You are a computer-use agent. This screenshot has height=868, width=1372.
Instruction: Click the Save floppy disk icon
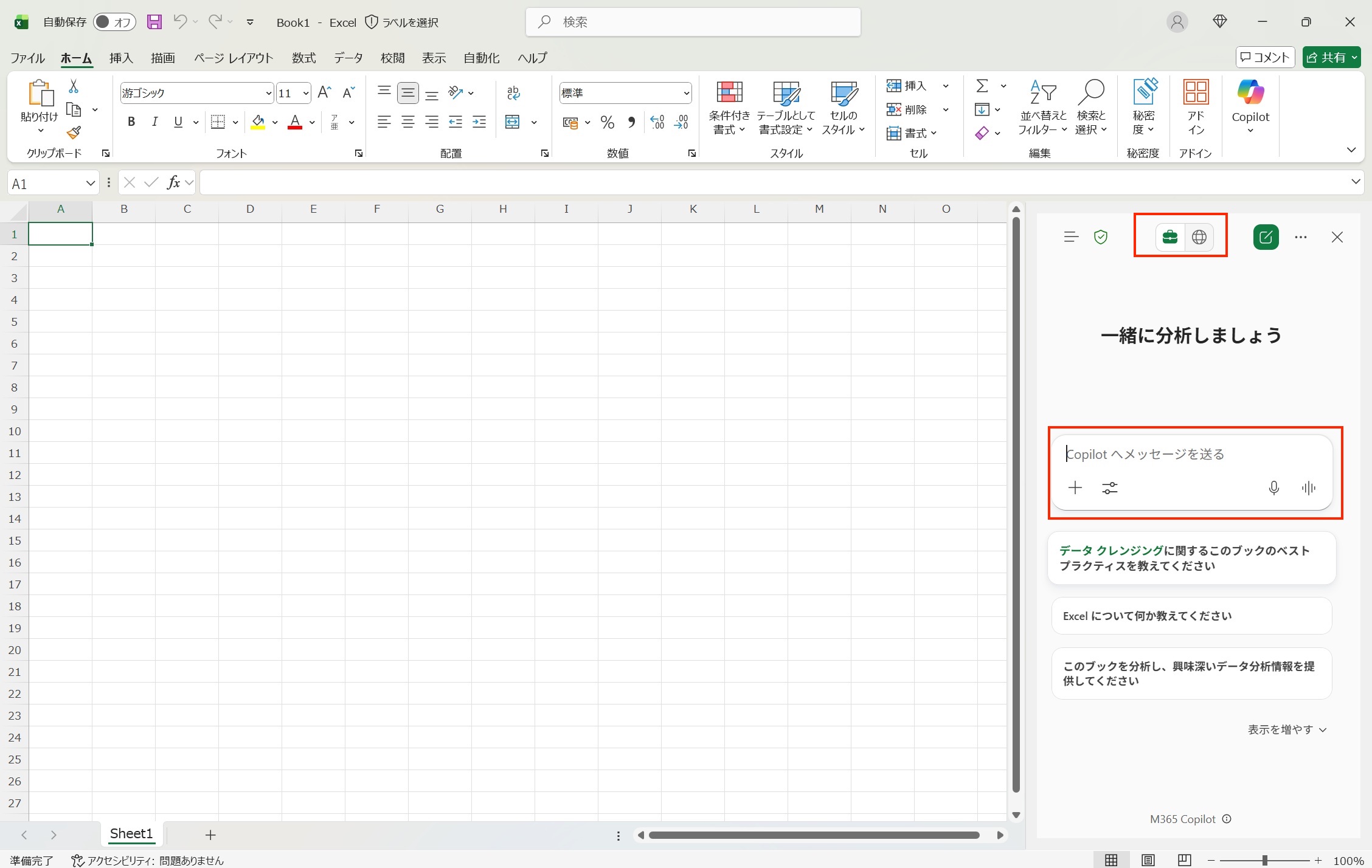click(x=154, y=22)
